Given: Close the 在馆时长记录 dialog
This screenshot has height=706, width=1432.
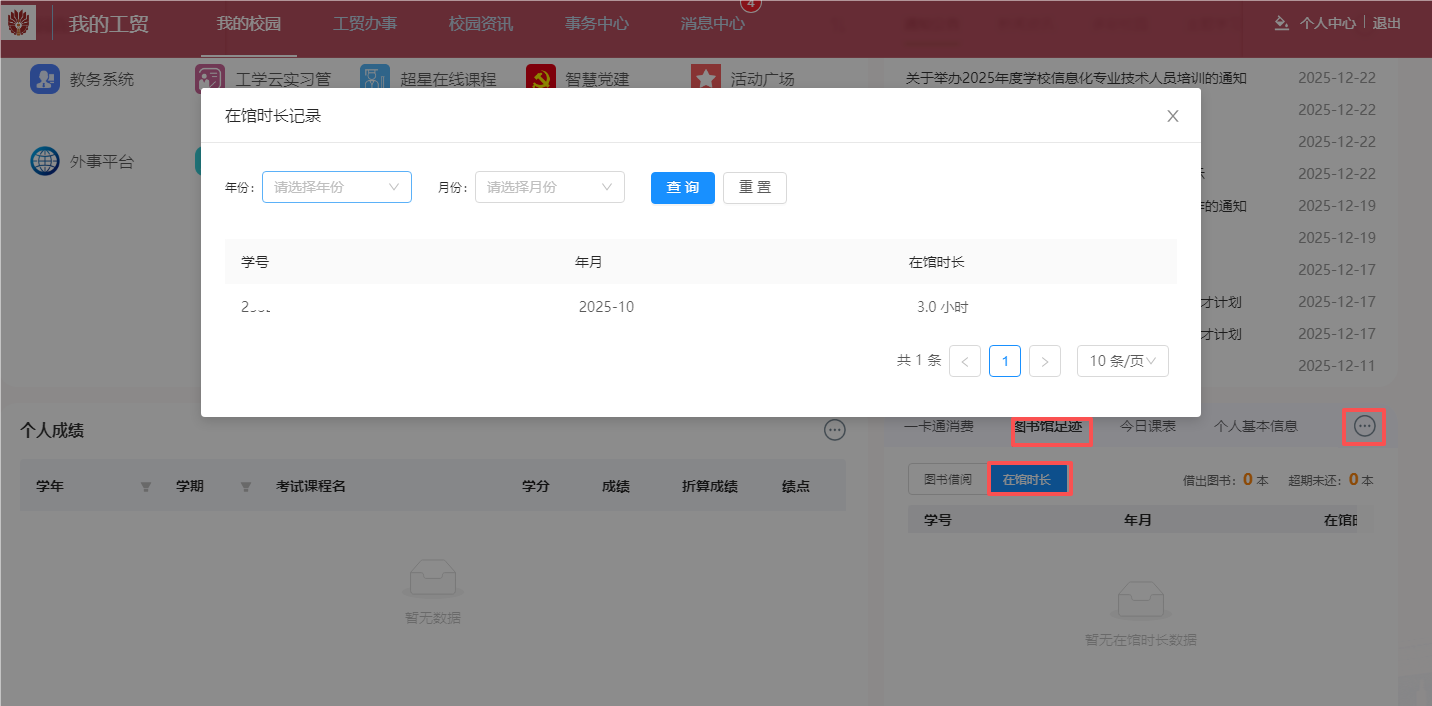Looking at the screenshot, I should click(1173, 116).
